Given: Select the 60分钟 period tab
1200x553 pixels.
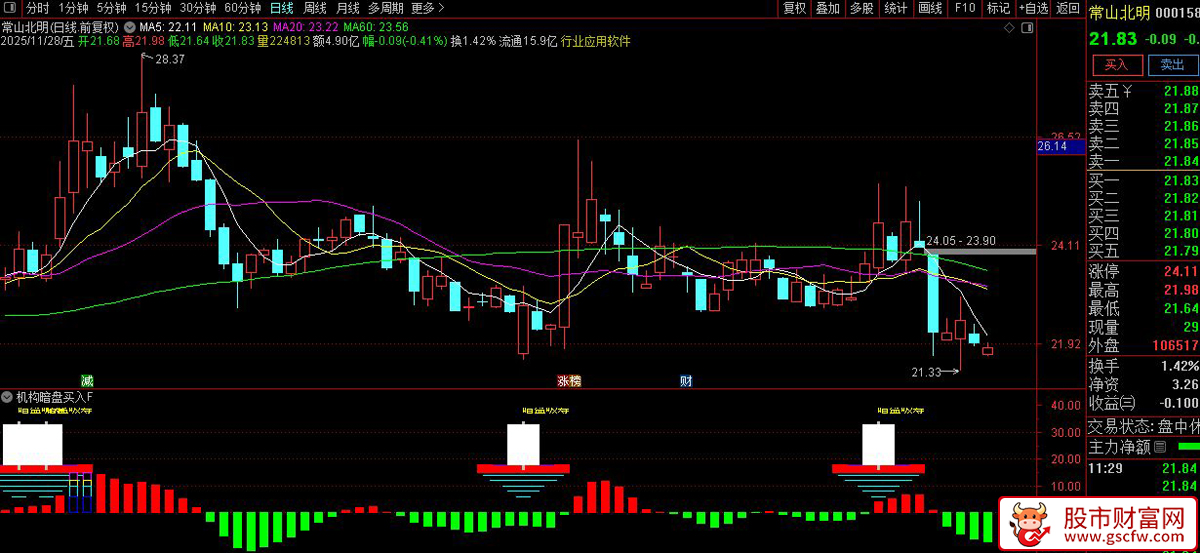Looking at the screenshot, I should [x=242, y=8].
